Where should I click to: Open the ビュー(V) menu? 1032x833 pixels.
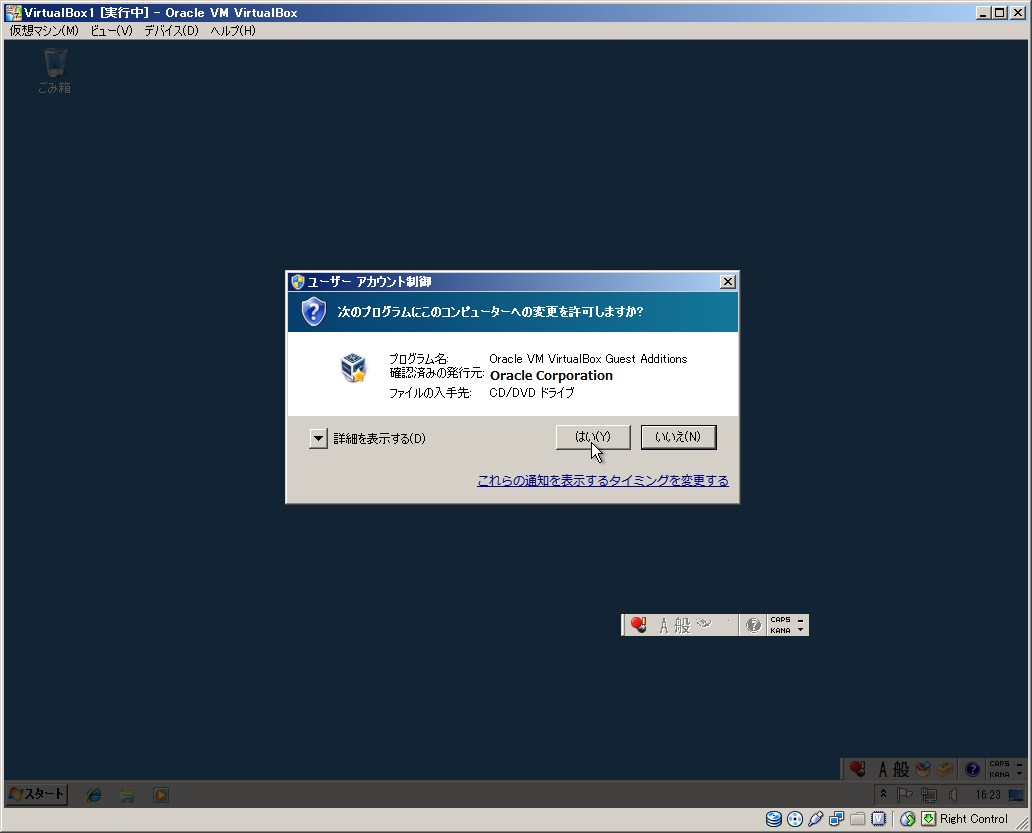[111, 31]
